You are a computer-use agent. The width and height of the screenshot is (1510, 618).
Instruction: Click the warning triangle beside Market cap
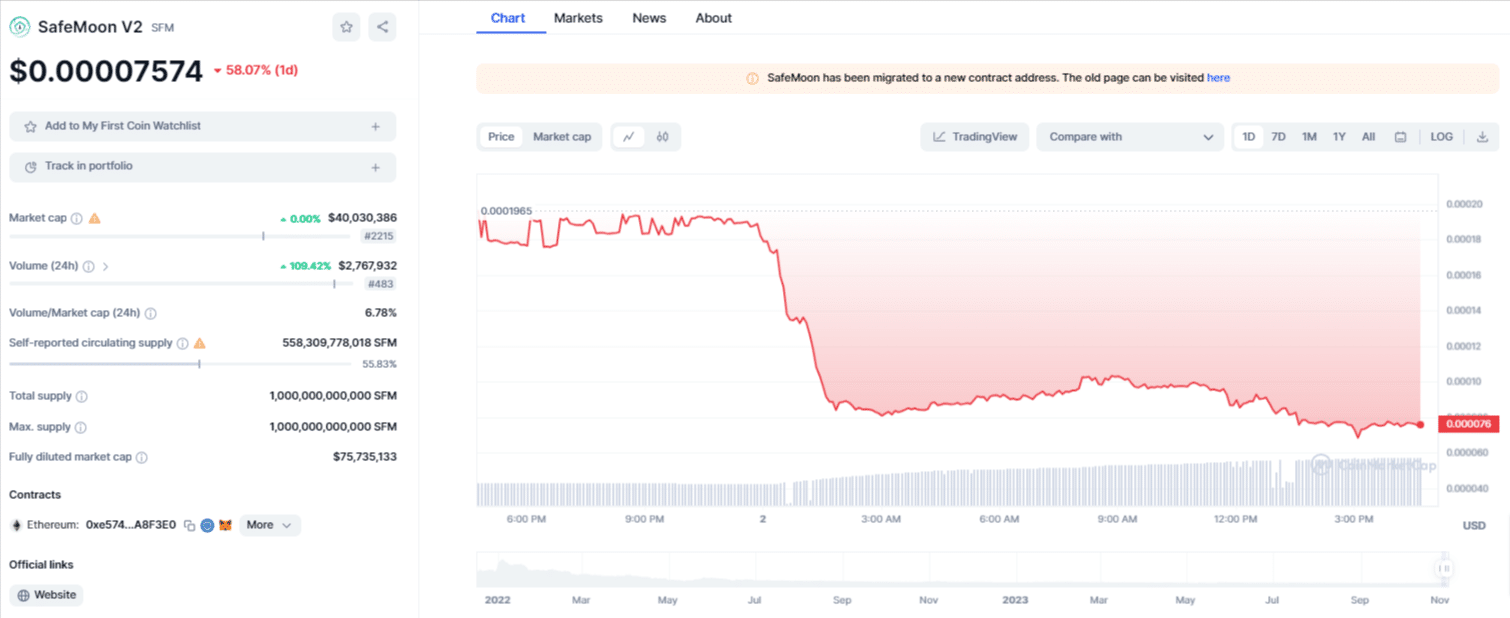[95, 218]
